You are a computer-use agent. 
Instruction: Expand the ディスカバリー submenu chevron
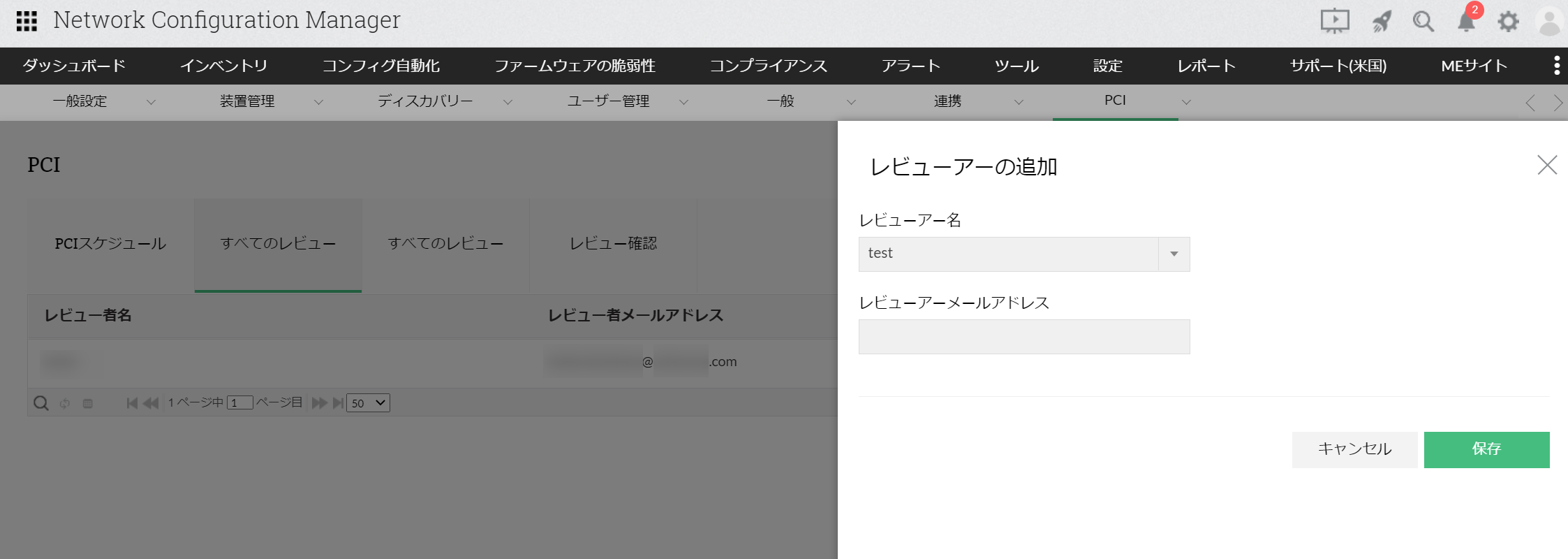(508, 102)
